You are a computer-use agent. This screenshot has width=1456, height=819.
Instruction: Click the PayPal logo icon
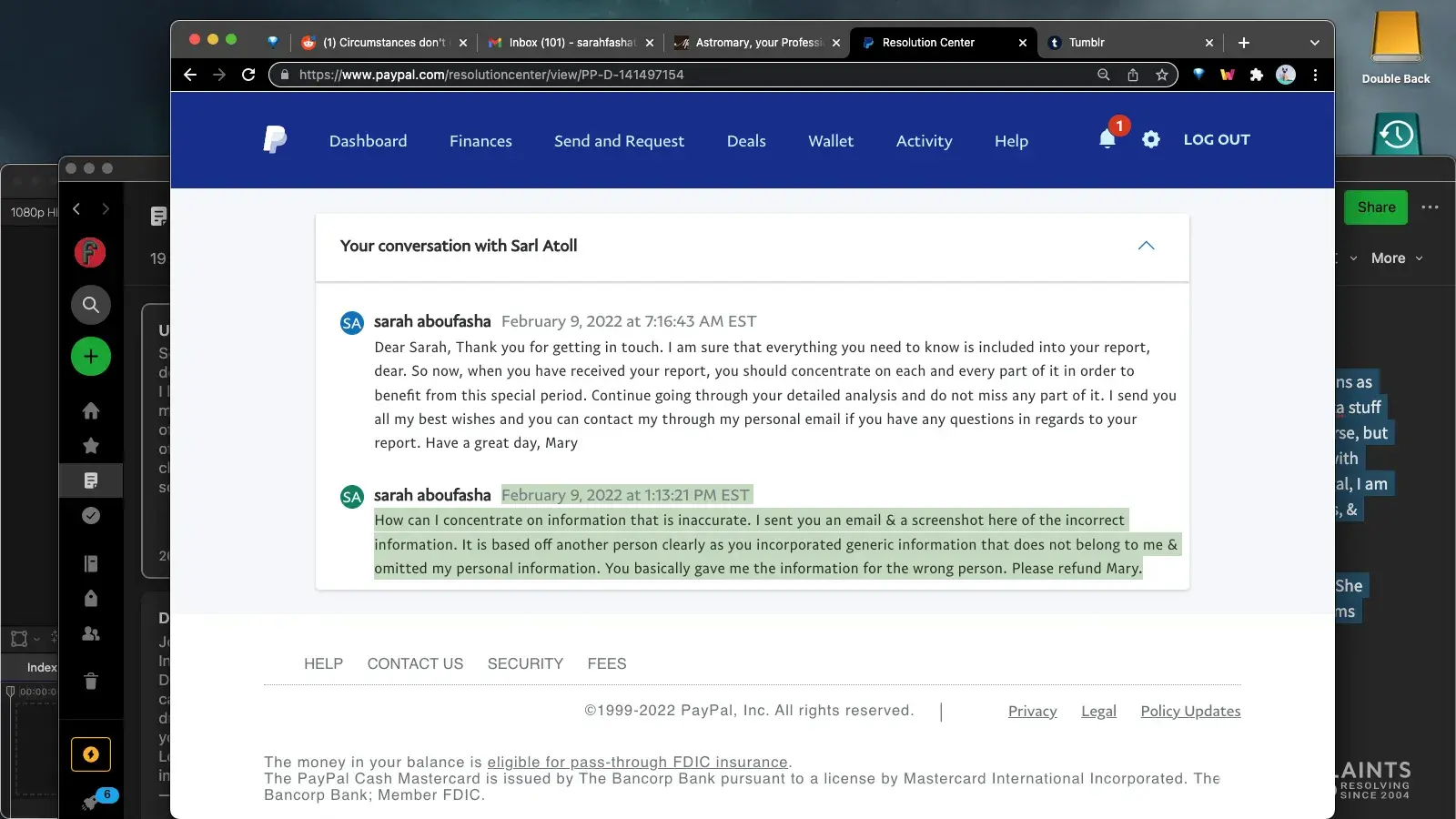(275, 139)
